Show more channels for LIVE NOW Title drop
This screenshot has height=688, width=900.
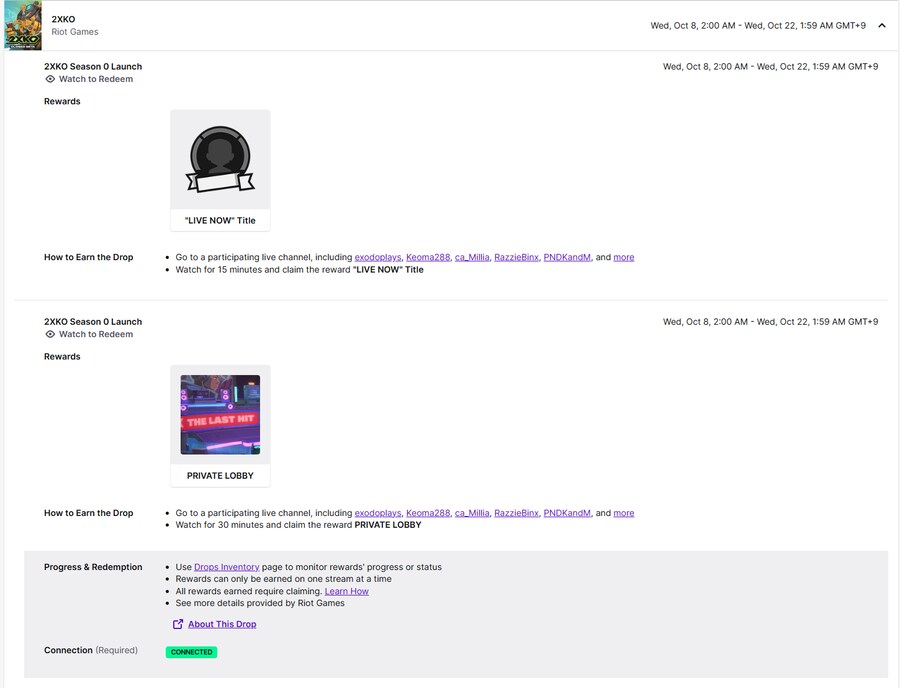click(x=623, y=257)
